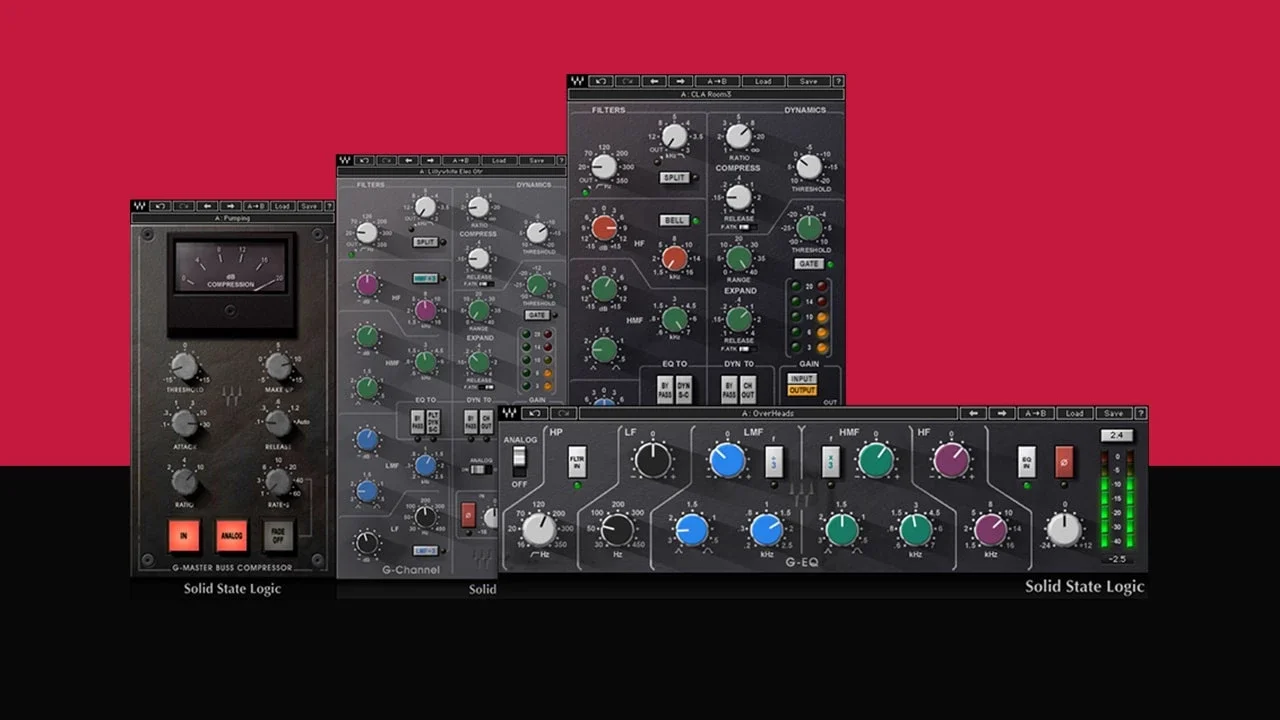Toggle FLTR IN in the G-EQ window
The height and width of the screenshot is (720, 1280).
click(577, 462)
